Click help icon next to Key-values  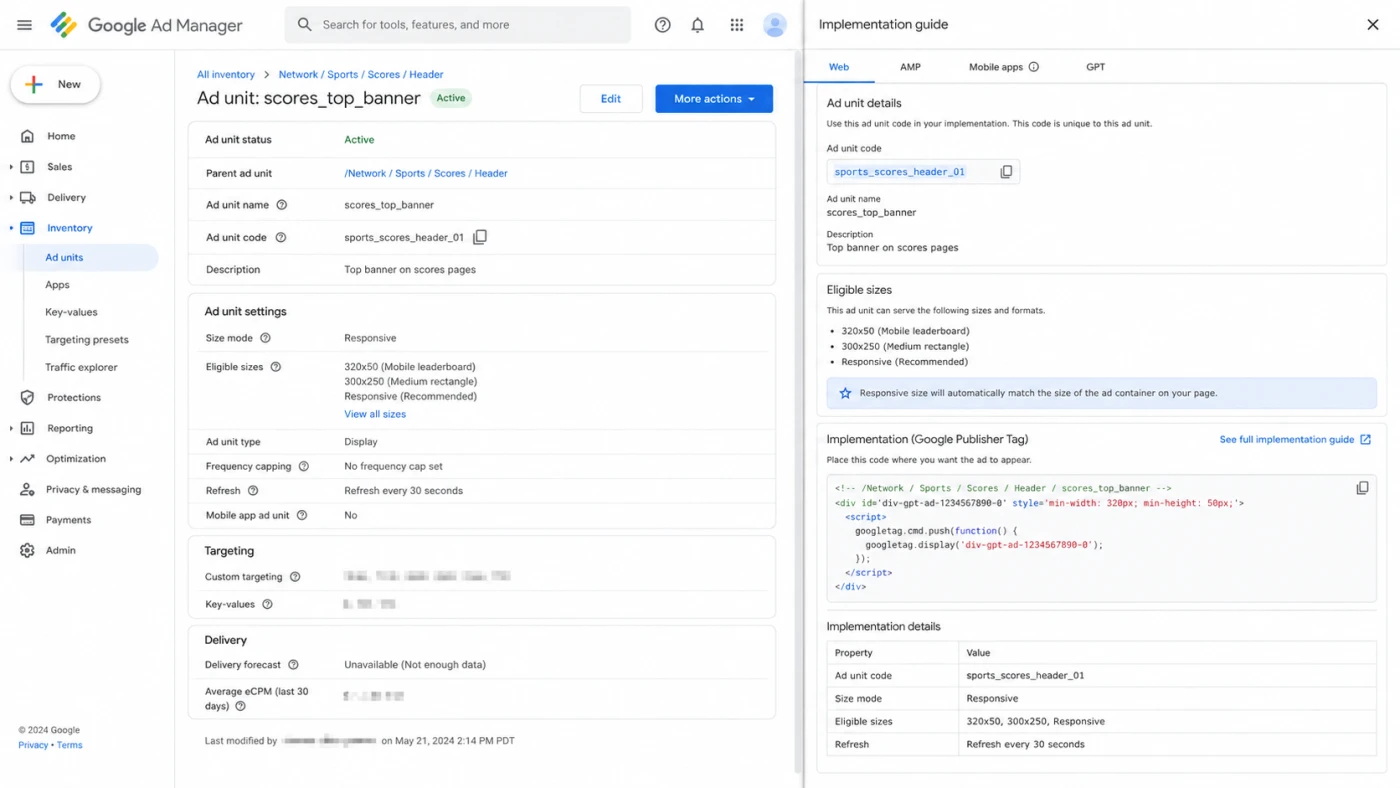click(x=267, y=604)
